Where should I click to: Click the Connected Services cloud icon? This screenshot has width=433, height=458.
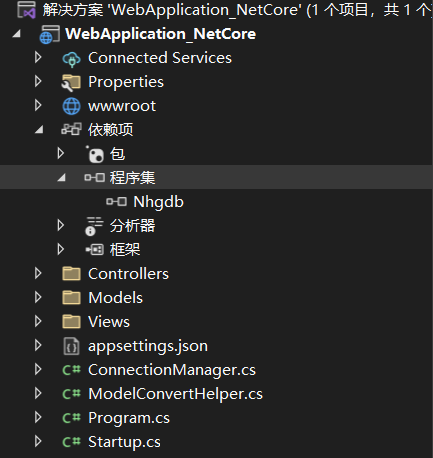pyautogui.click(x=71, y=59)
